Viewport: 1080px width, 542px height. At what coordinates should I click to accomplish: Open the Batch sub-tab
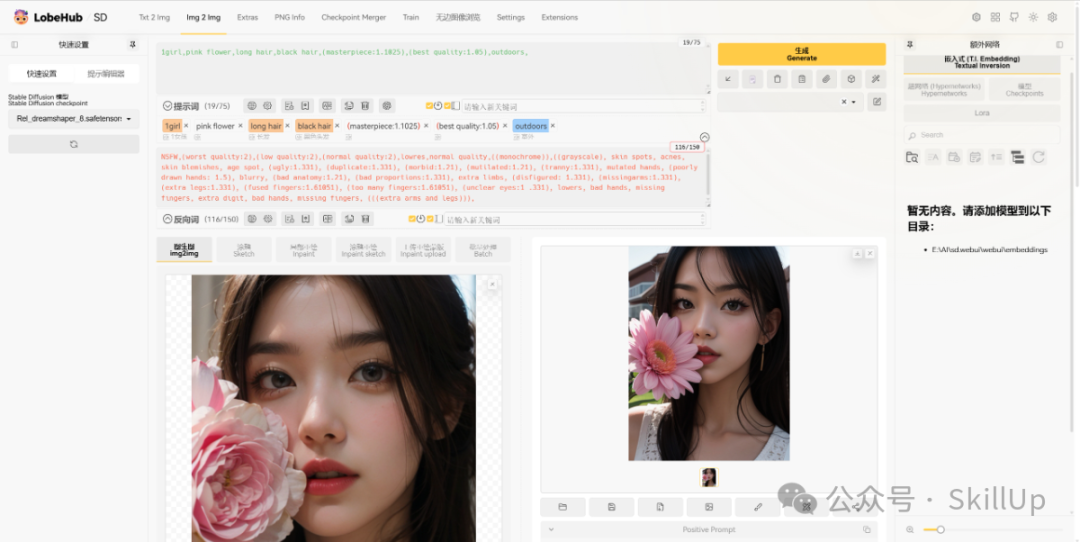483,249
